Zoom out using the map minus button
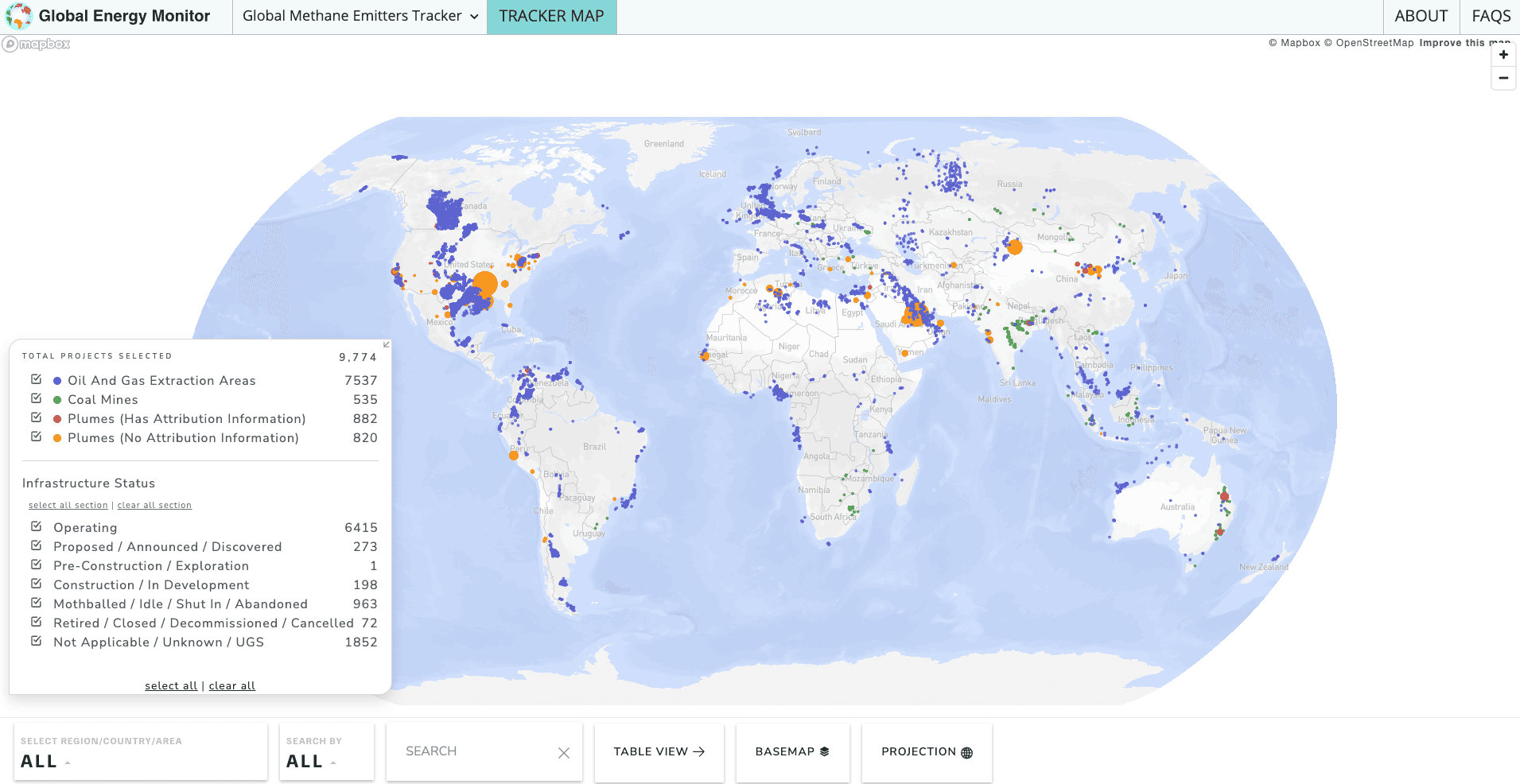This screenshot has height=784, width=1520. click(1503, 78)
